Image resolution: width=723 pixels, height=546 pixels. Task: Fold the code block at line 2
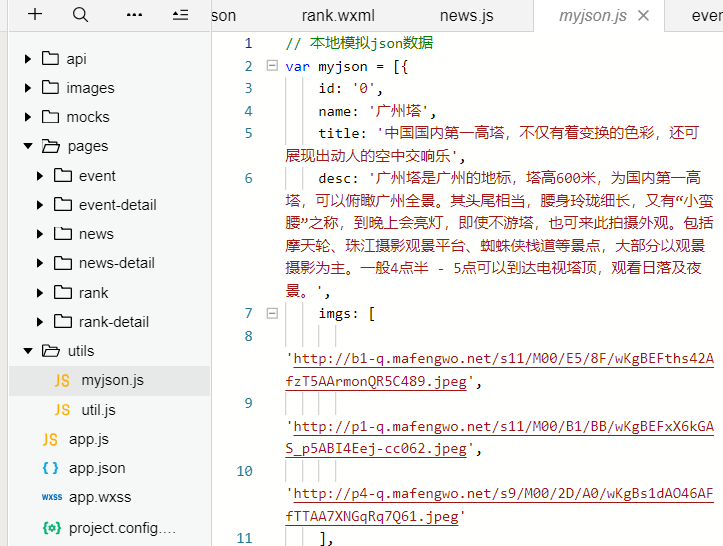coord(273,66)
